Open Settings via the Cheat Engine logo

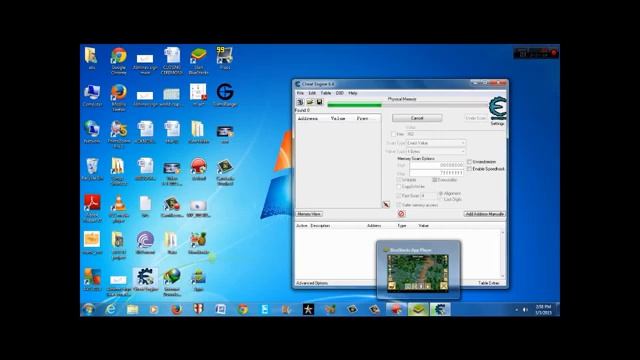(x=498, y=109)
